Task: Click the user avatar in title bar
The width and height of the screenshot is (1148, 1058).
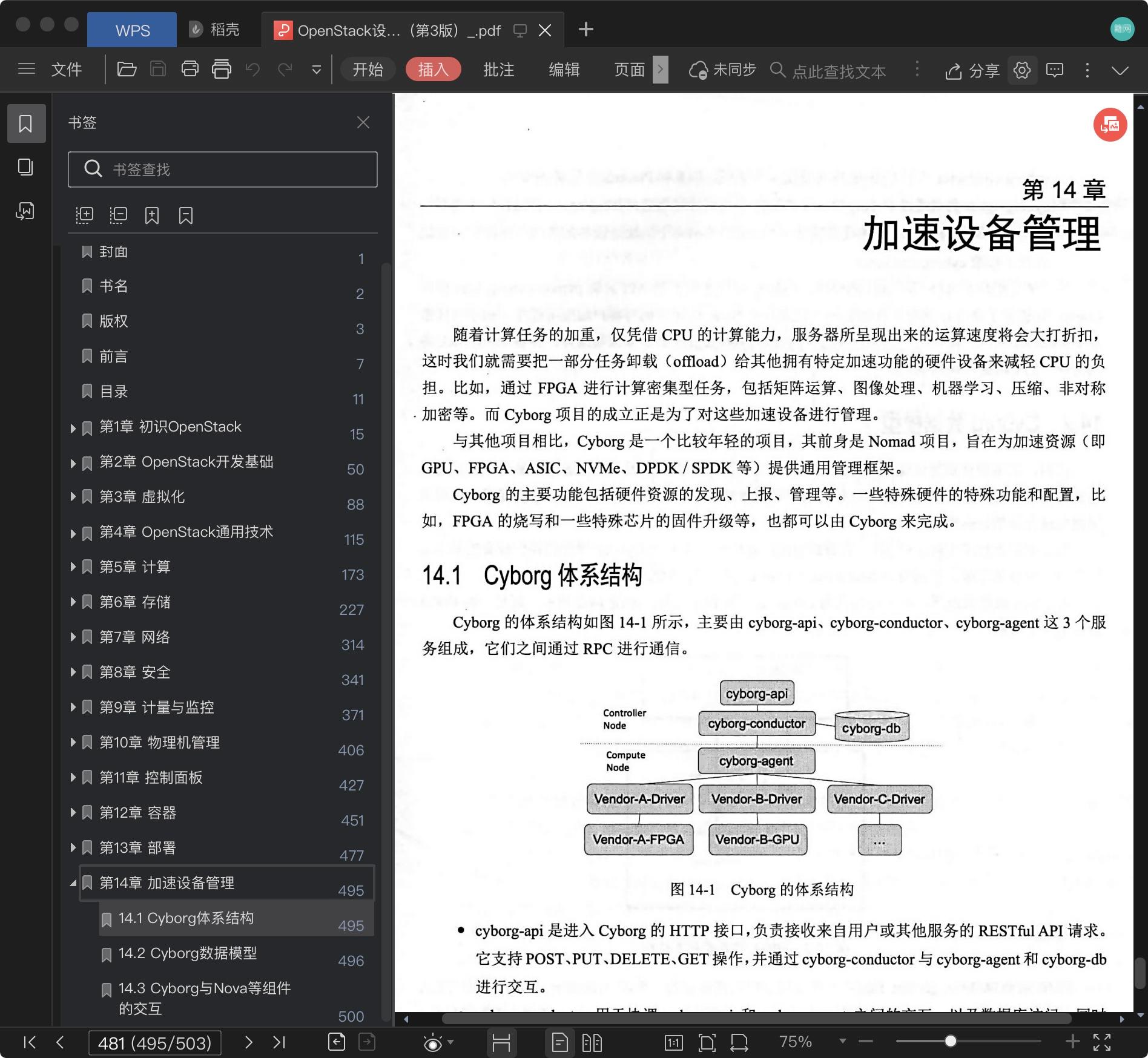Action: pos(1122,29)
